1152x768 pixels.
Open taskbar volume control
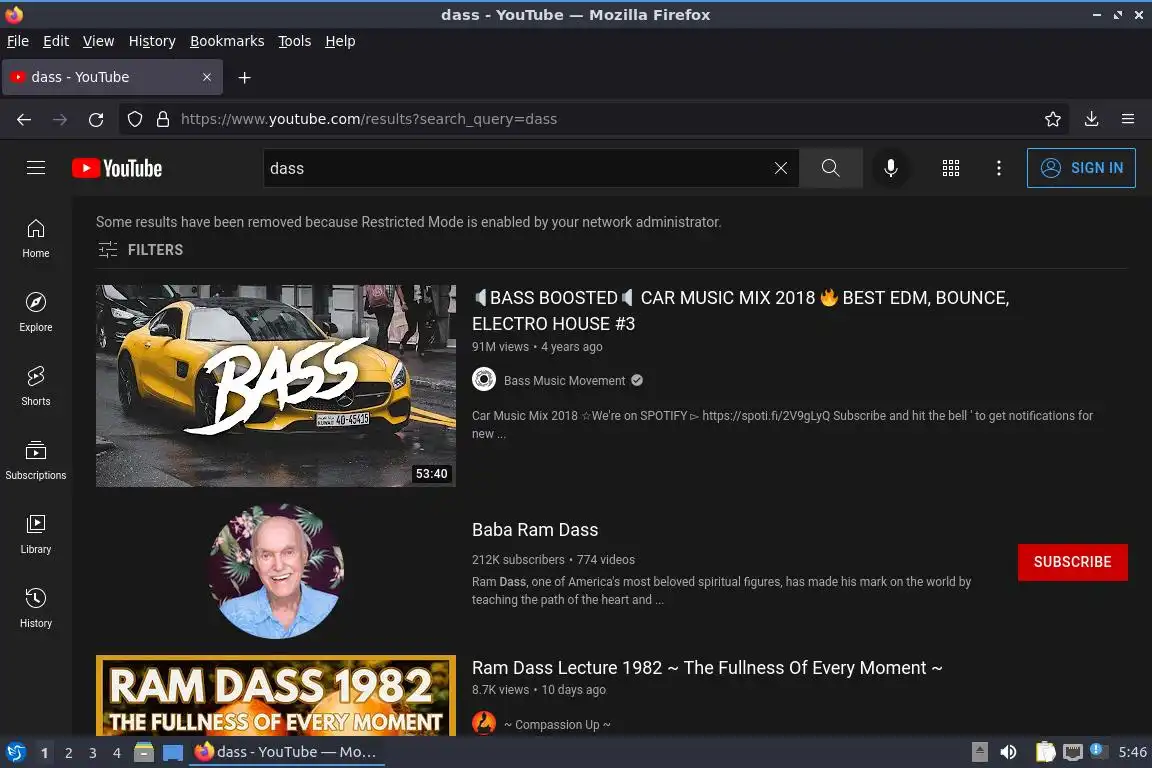[1008, 753]
